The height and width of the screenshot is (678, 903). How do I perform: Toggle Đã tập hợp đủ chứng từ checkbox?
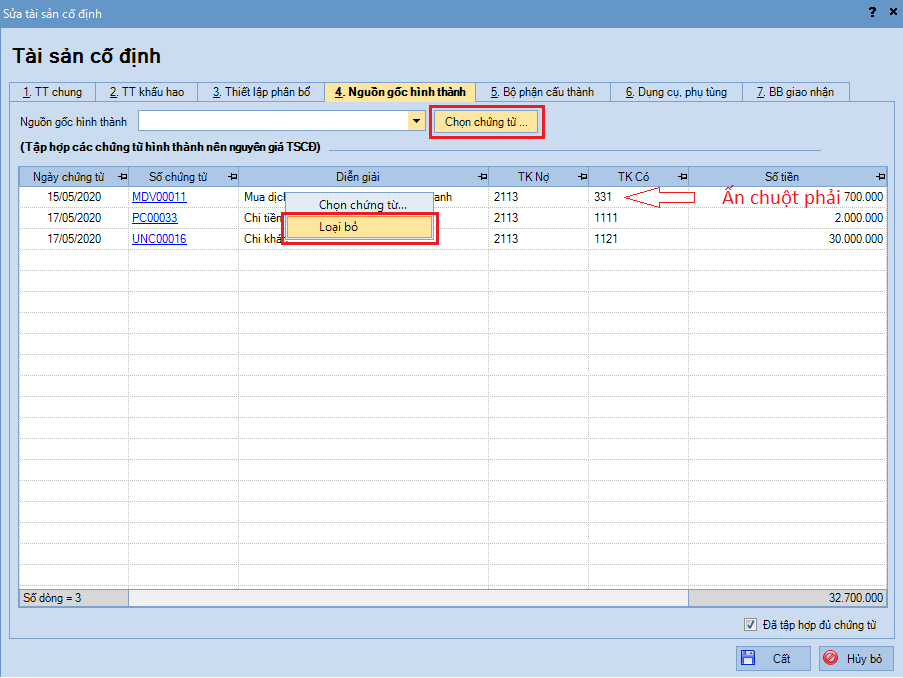[x=750, y=624]
